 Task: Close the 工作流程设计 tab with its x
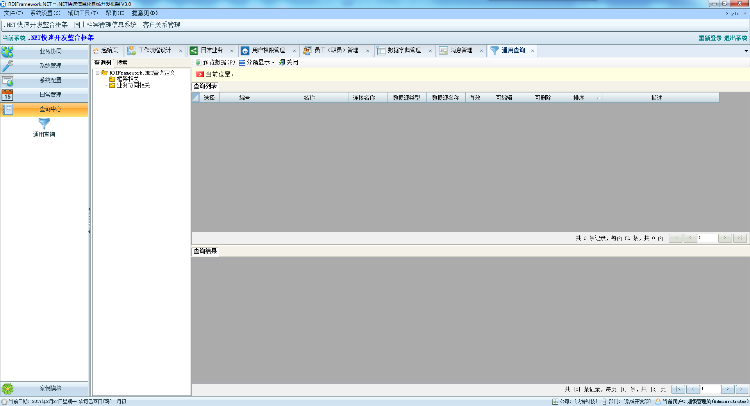pyautogui.click(x=180, y=51)
